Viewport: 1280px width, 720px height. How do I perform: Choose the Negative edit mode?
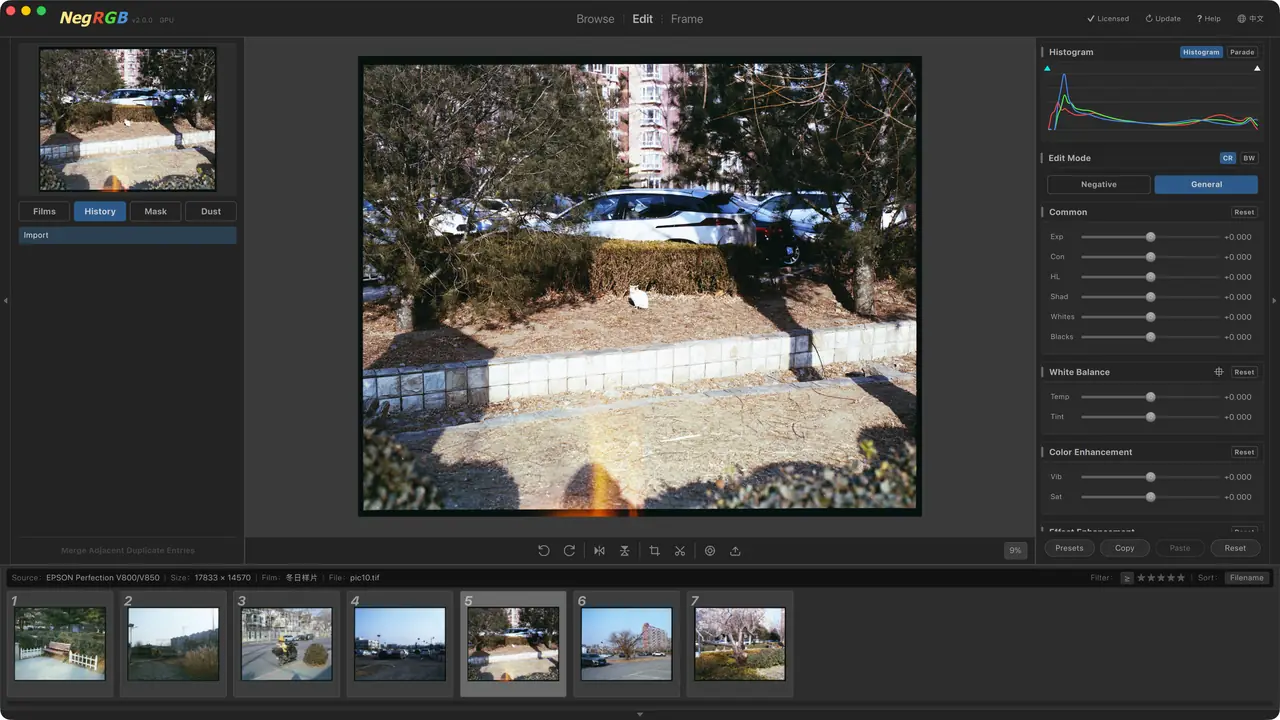[x=1099, y=185]
